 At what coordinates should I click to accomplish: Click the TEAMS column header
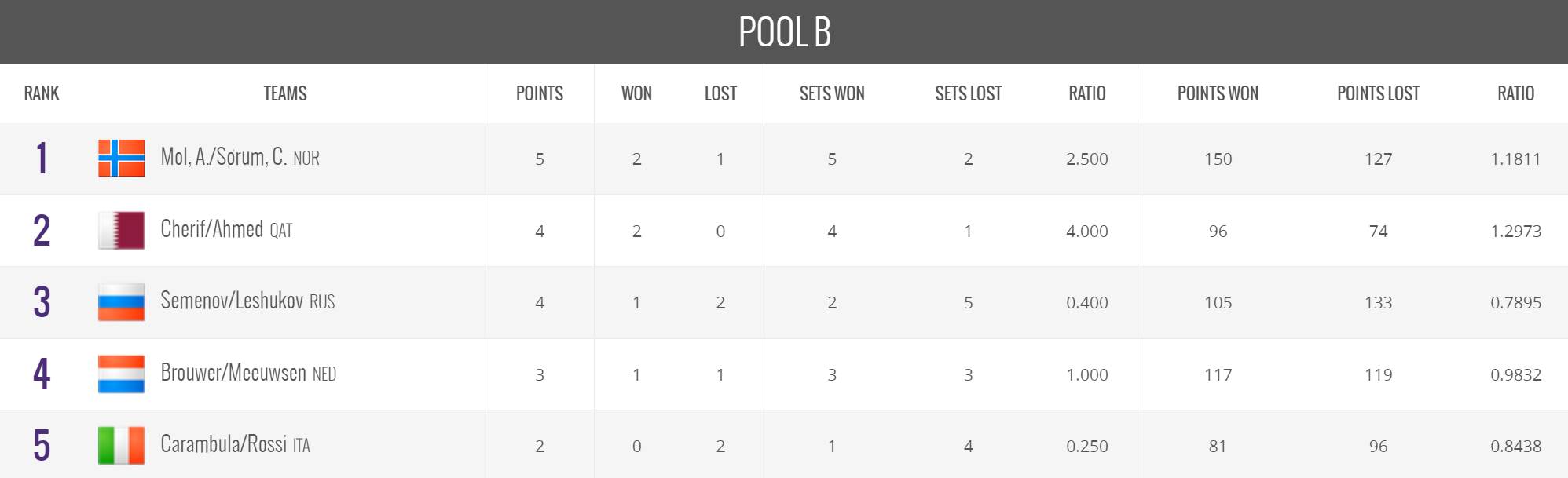tap(285, 93)
